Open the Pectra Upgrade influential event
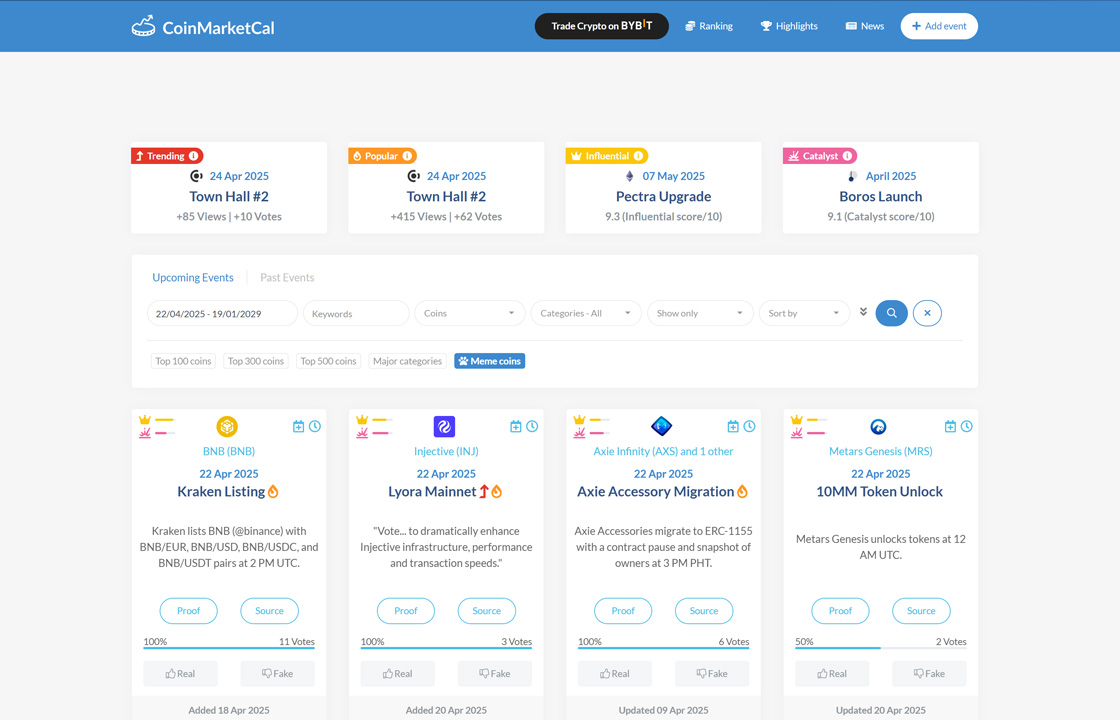Image resolution: width=1120 pixels, height=720 pixels. pyautogui.click(x=664, y=196)
